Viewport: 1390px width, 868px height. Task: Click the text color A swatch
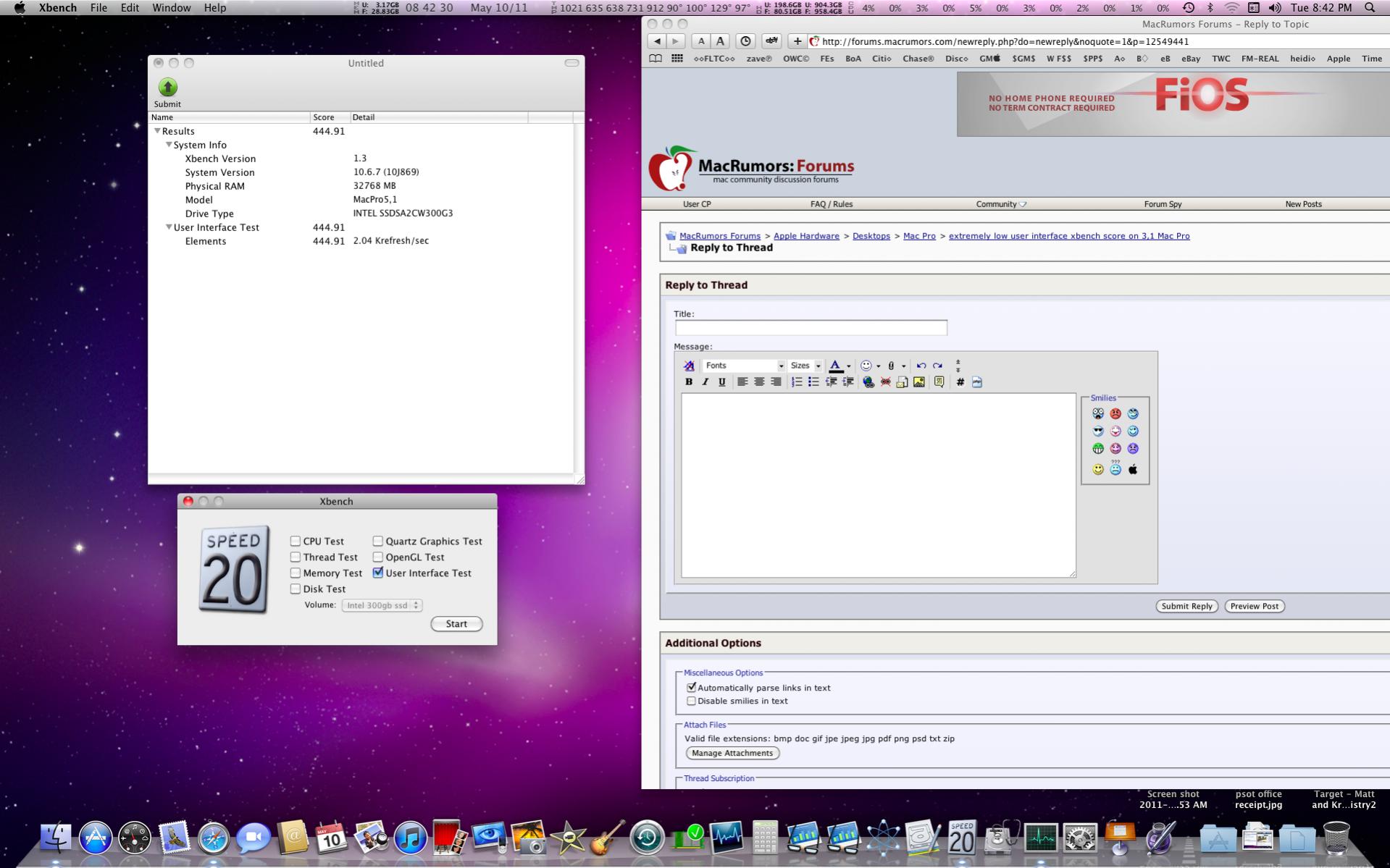pos(836,366)
